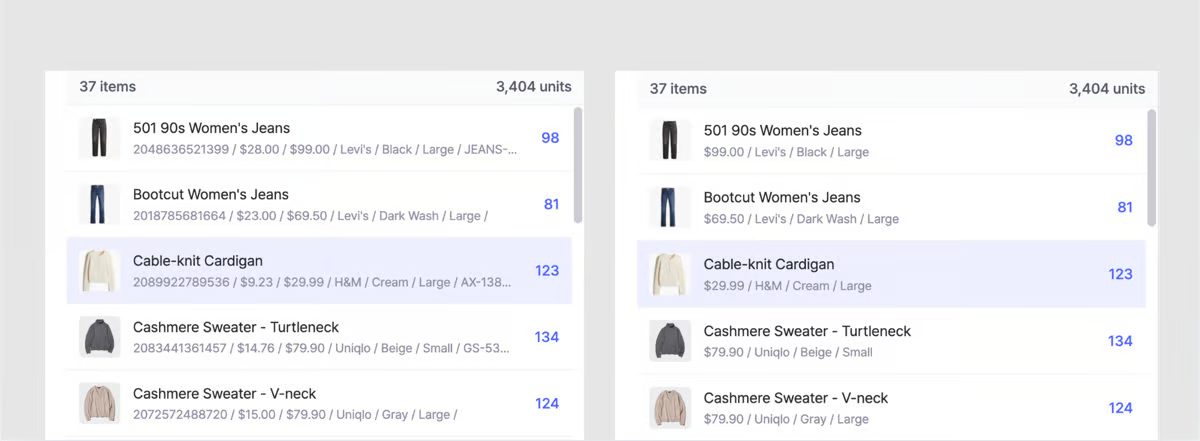Viewport: 1200px width, 441px height.
Task: Click '37 items' label in left panel
Action: pos(108,87)
